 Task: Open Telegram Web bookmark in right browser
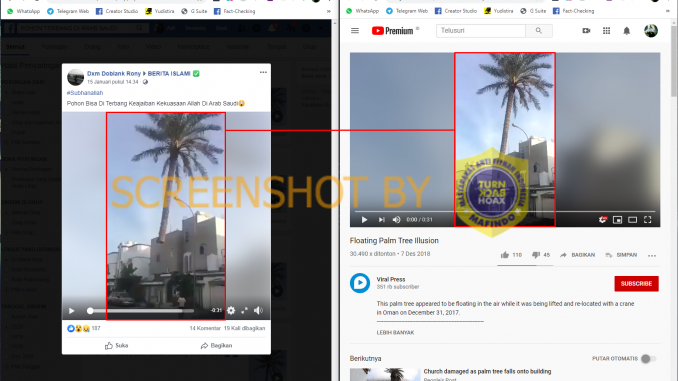[x=406, y=11]
